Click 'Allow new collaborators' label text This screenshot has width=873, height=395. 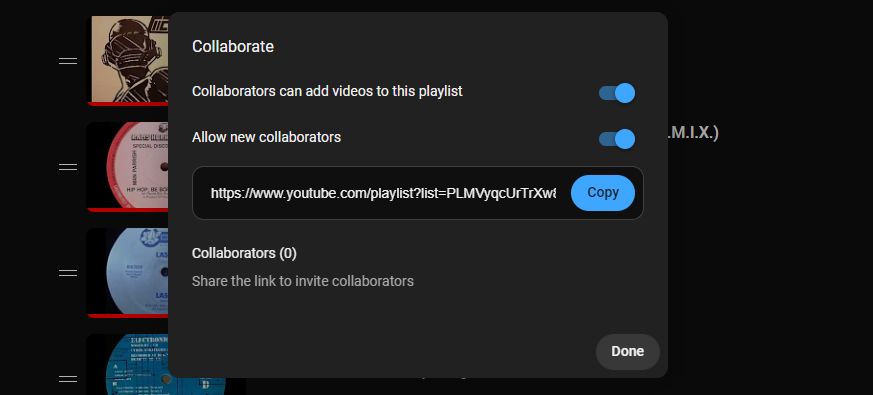click(266, 137)
